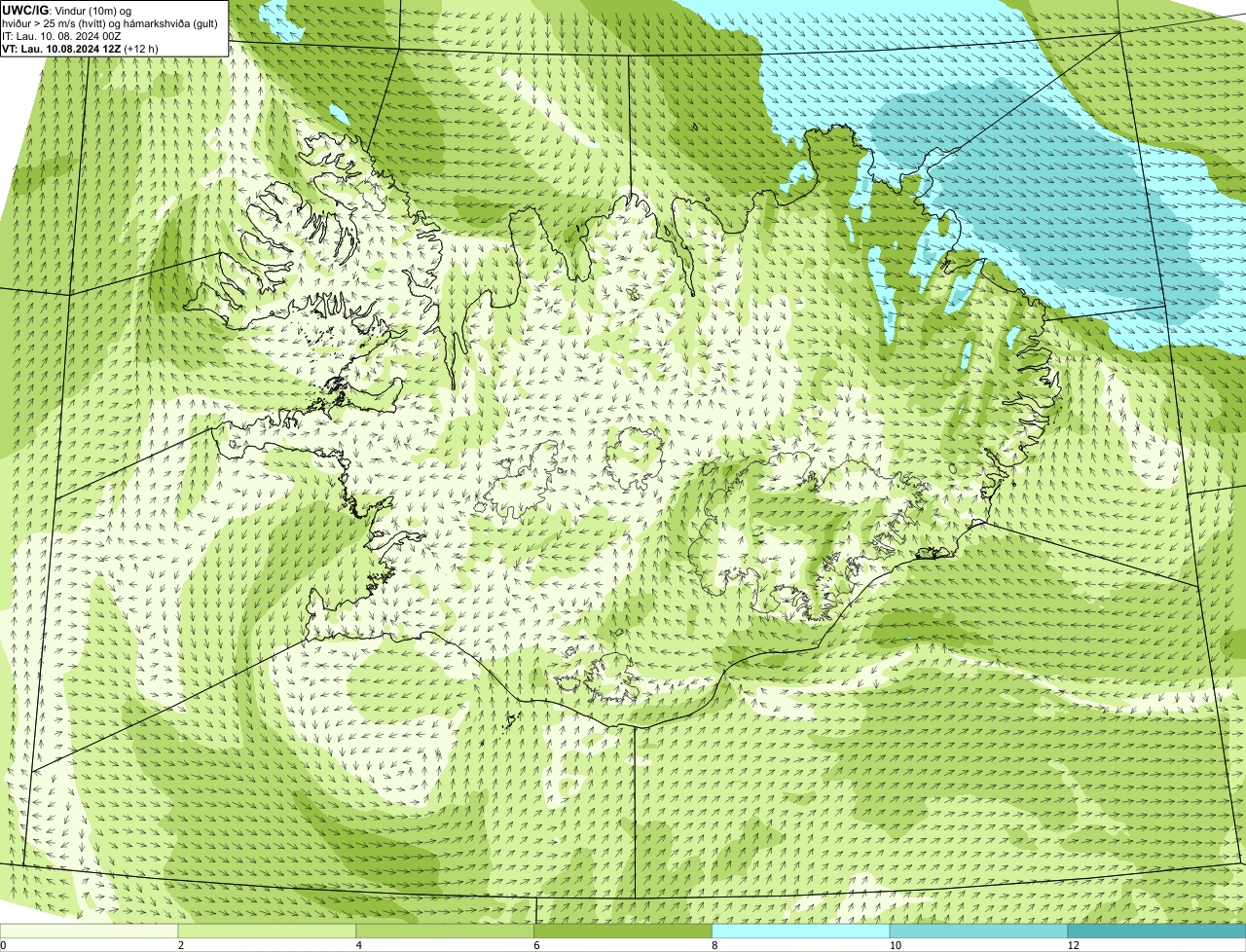Click the pale 0–2 m/s color scale segment
The width and height of the screenshot is (1246, 952).
(90, 931)
